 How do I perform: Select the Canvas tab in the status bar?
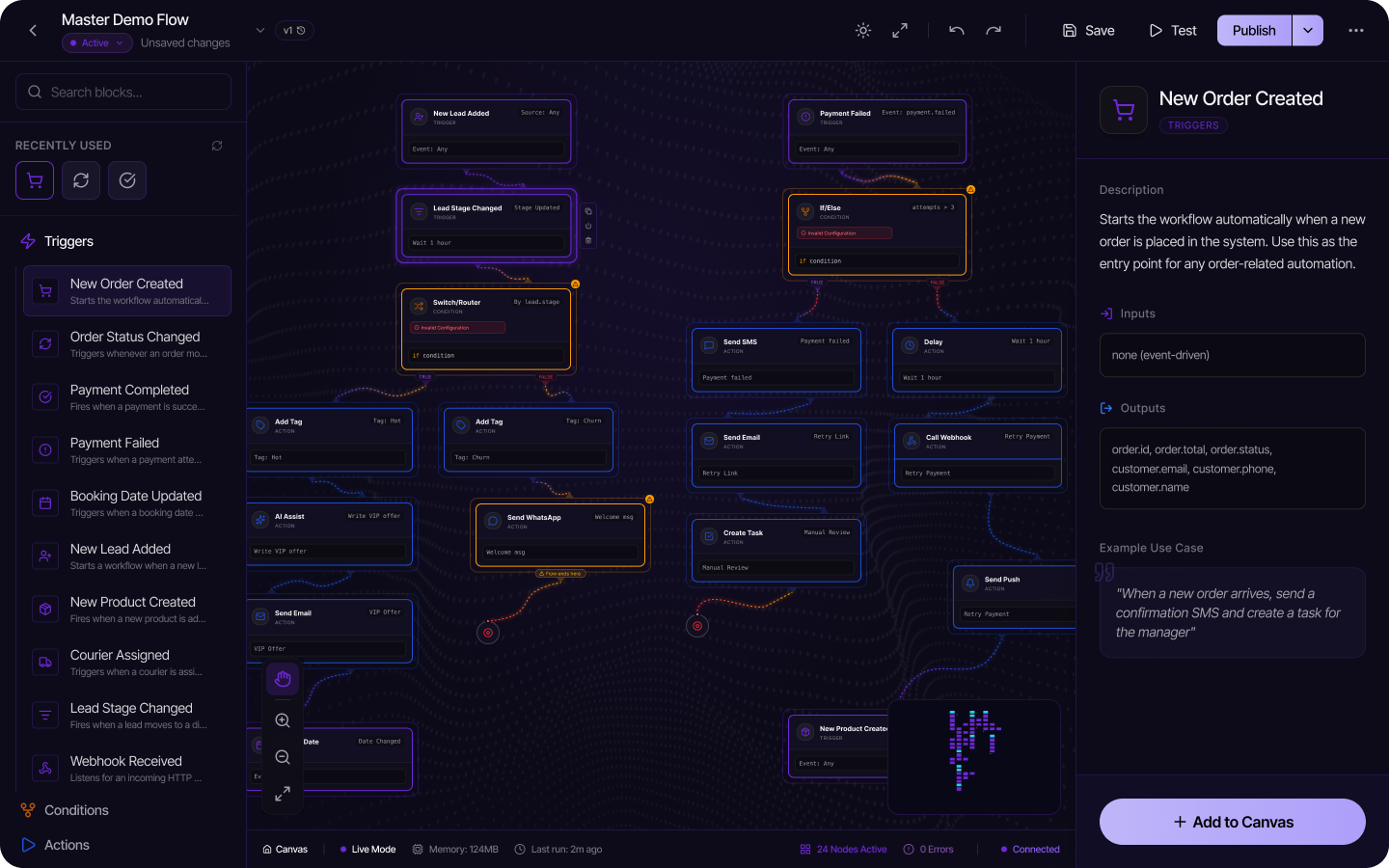point(285,850)
